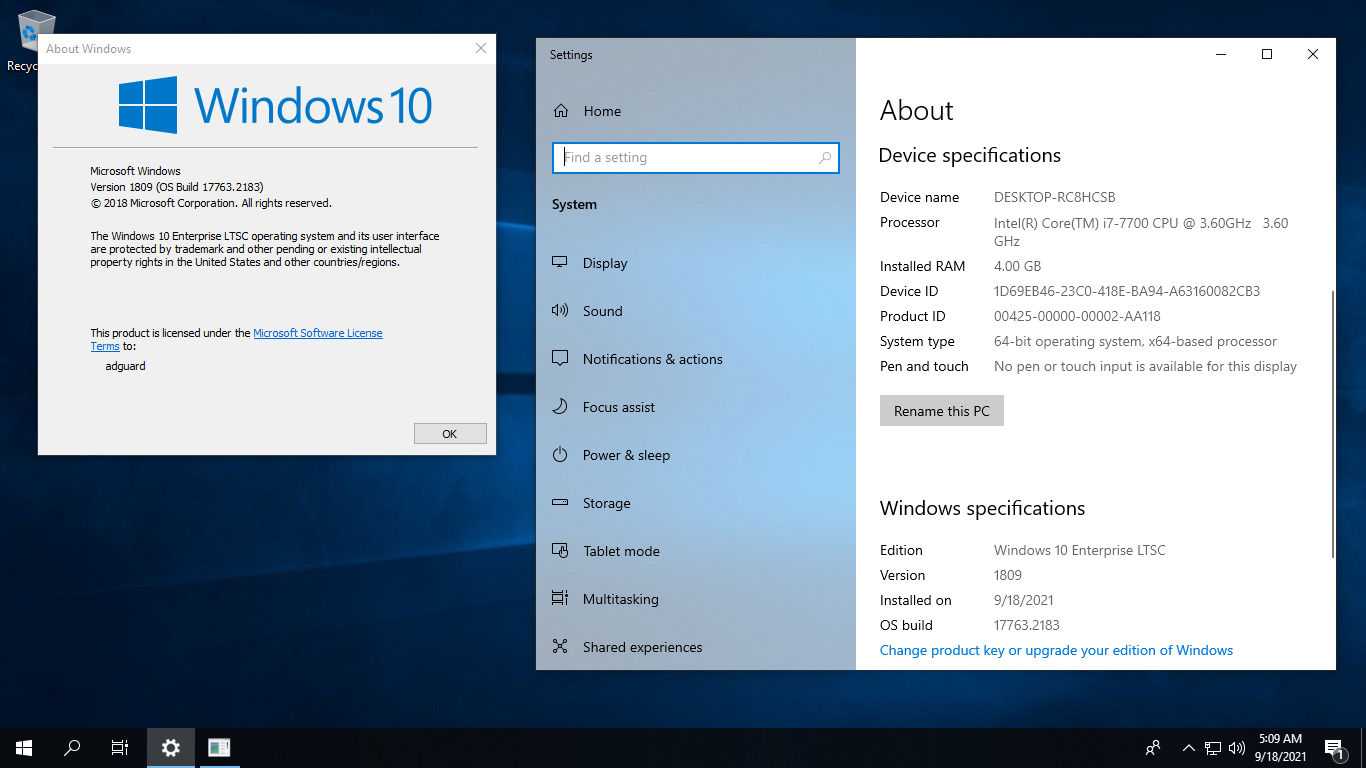Screen dimensions: 1366x768
Task: Open Display settings via its monitor icon
Action: pyautogui.click(x=560, y=263)
